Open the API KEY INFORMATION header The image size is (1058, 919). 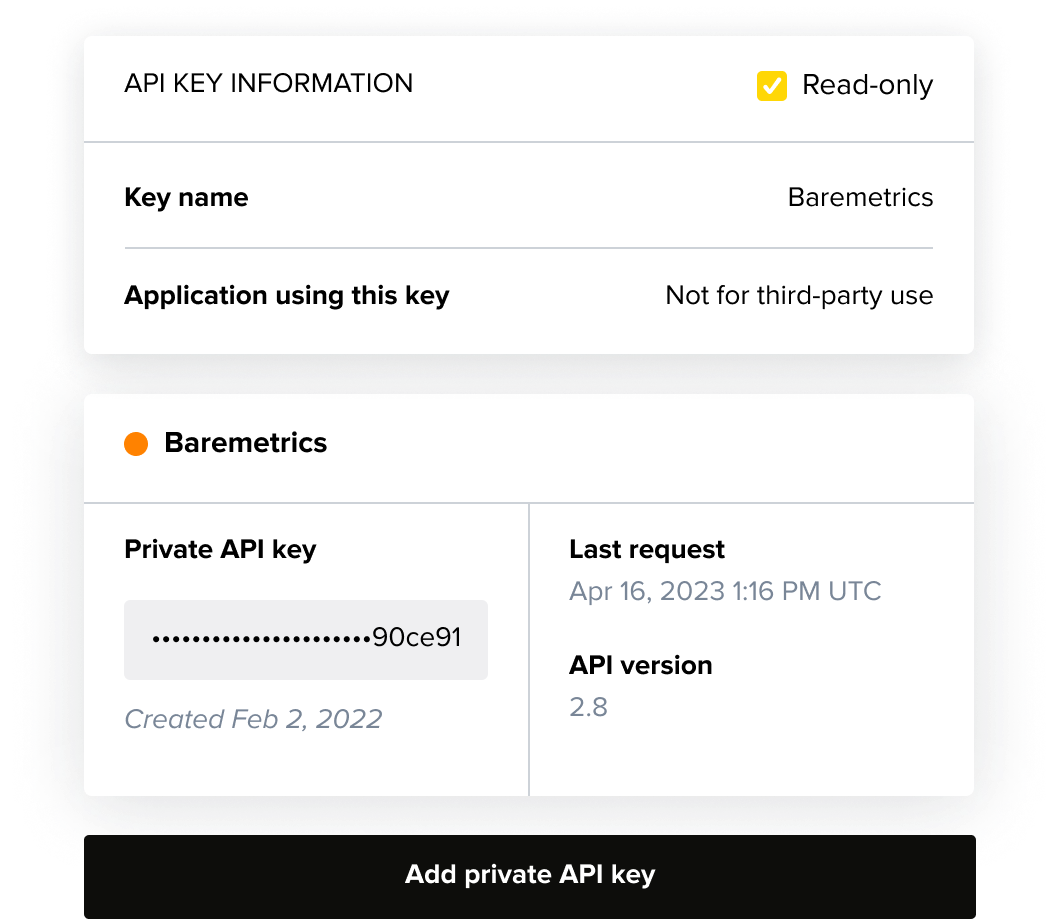[x=268, y=84]
